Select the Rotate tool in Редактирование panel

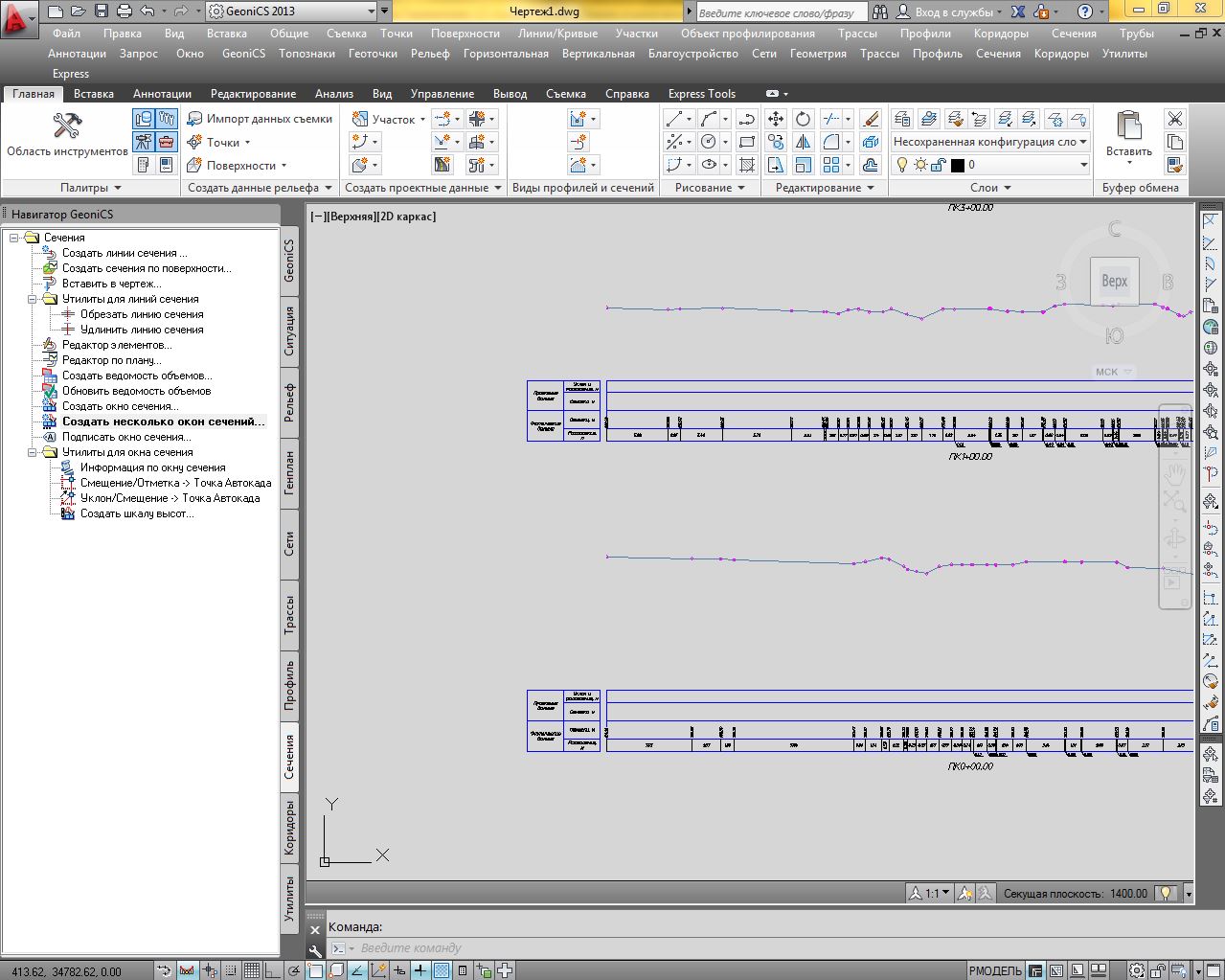[x=804, y=119]
